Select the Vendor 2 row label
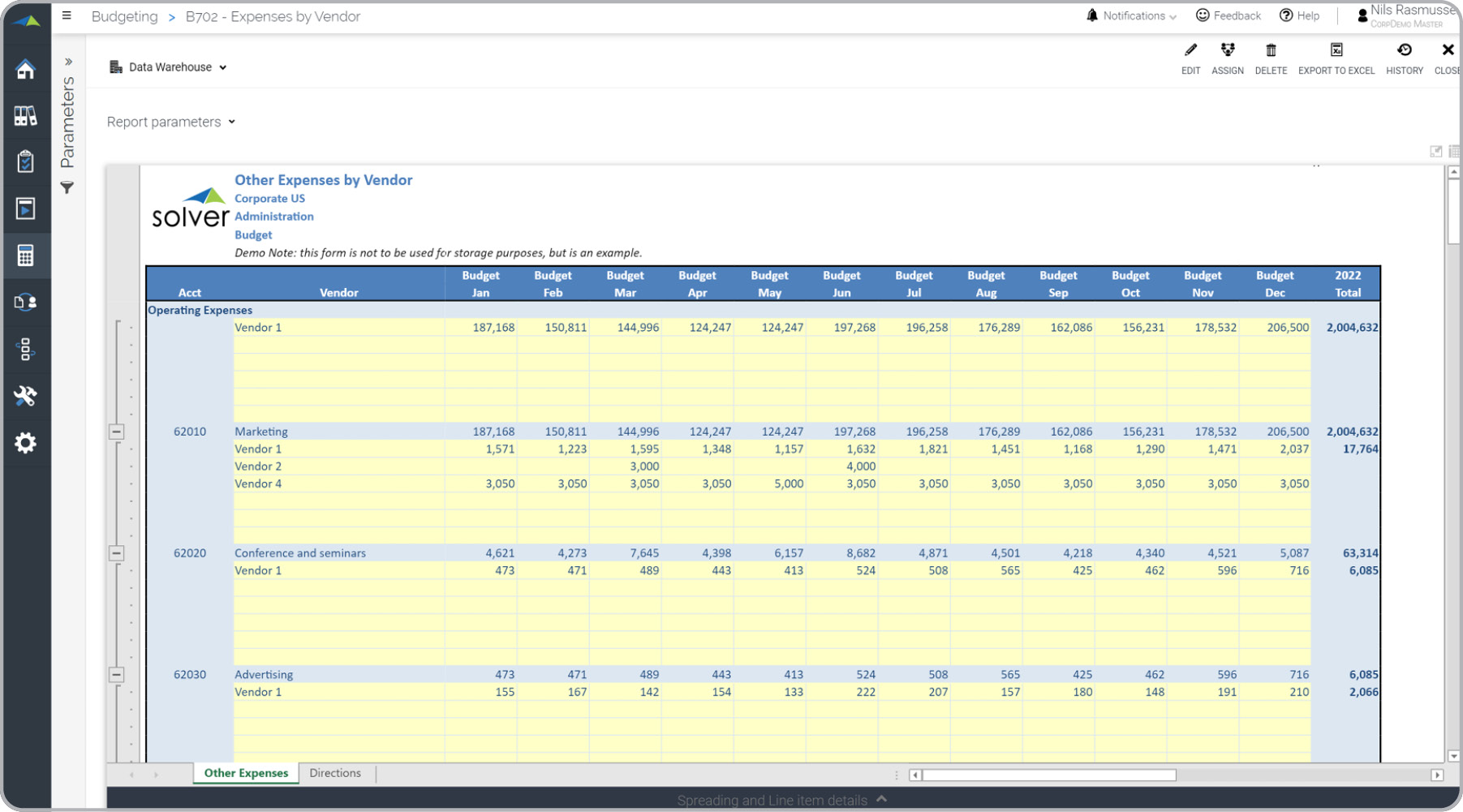The image size is (1463, 812). pos(258,466)
